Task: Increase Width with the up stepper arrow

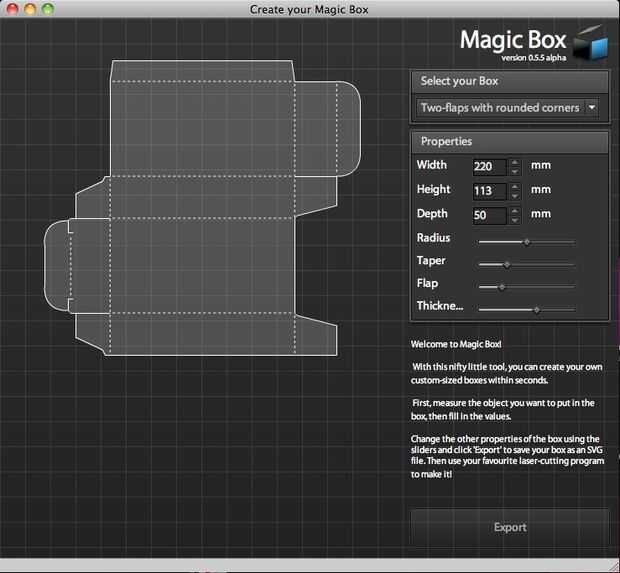Action: [x=514, y=162]
